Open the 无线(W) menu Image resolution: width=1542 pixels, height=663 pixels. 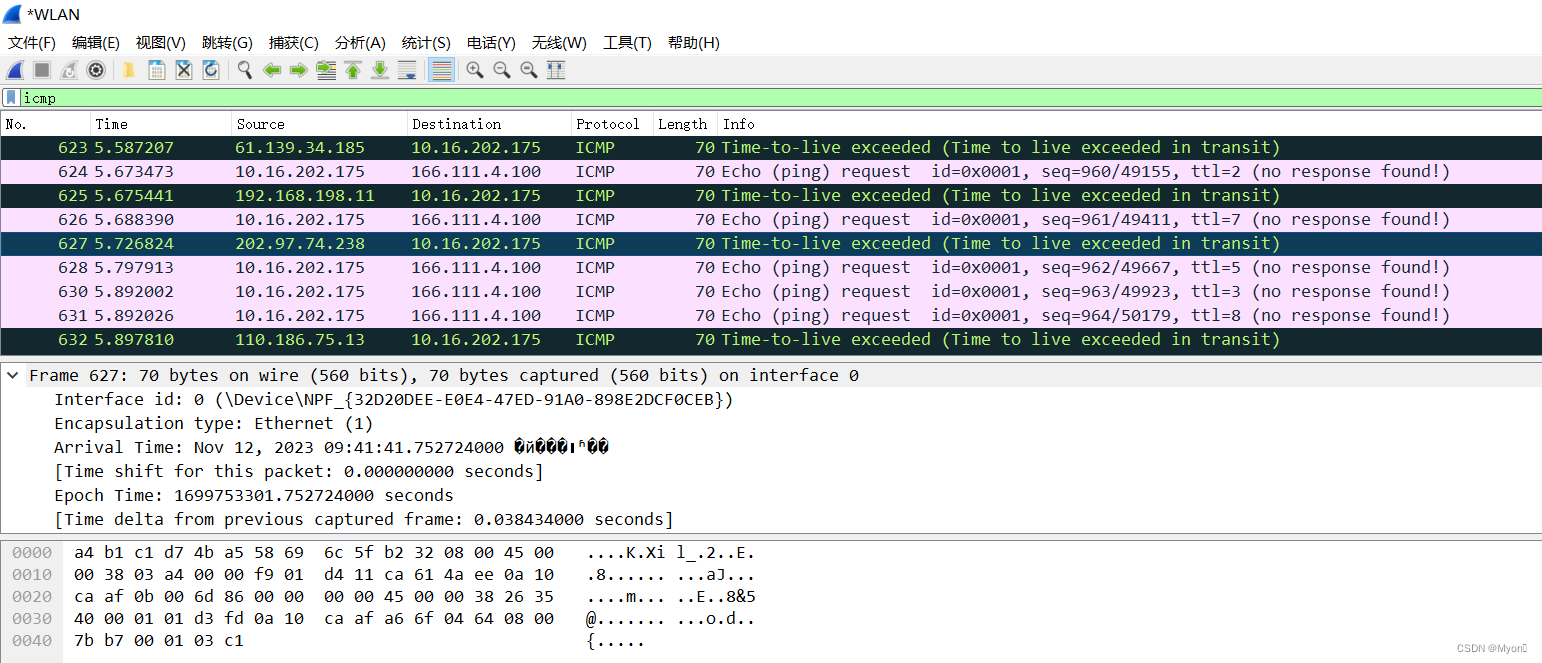pos(559,43)
